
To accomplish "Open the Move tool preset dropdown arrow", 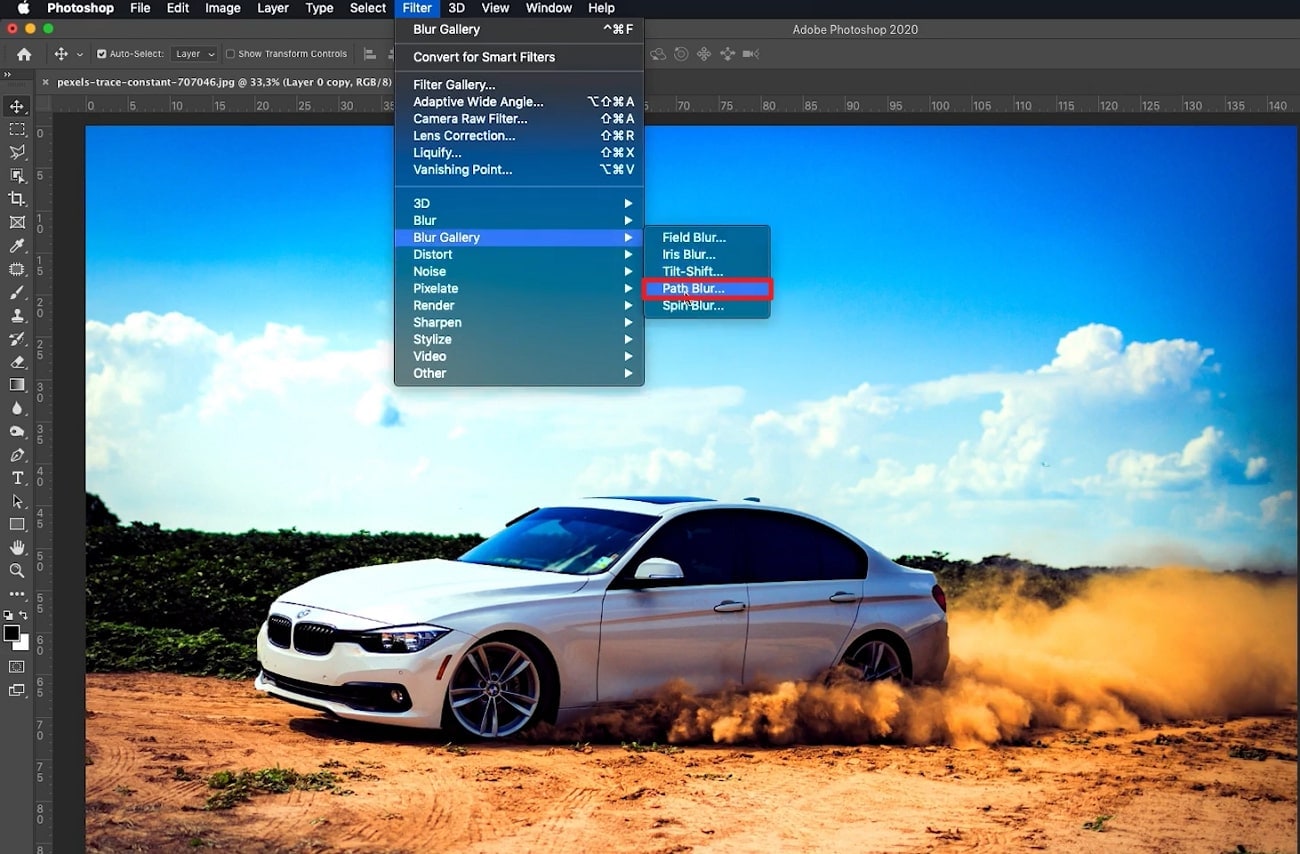I will [x=80, y=55].
